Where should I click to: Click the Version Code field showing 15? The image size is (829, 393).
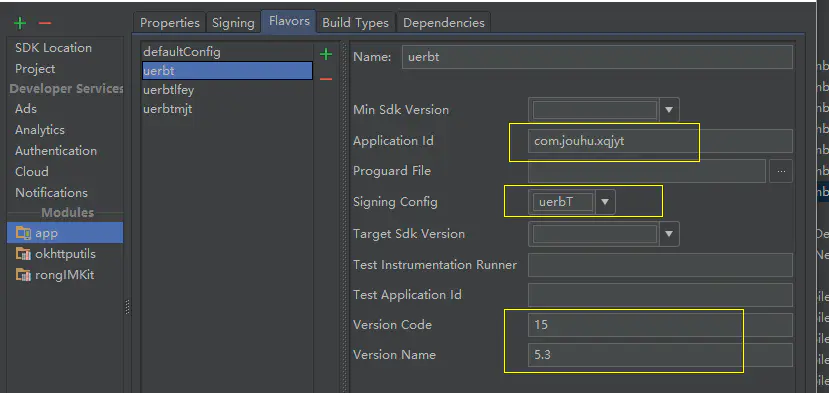[660, 325]
